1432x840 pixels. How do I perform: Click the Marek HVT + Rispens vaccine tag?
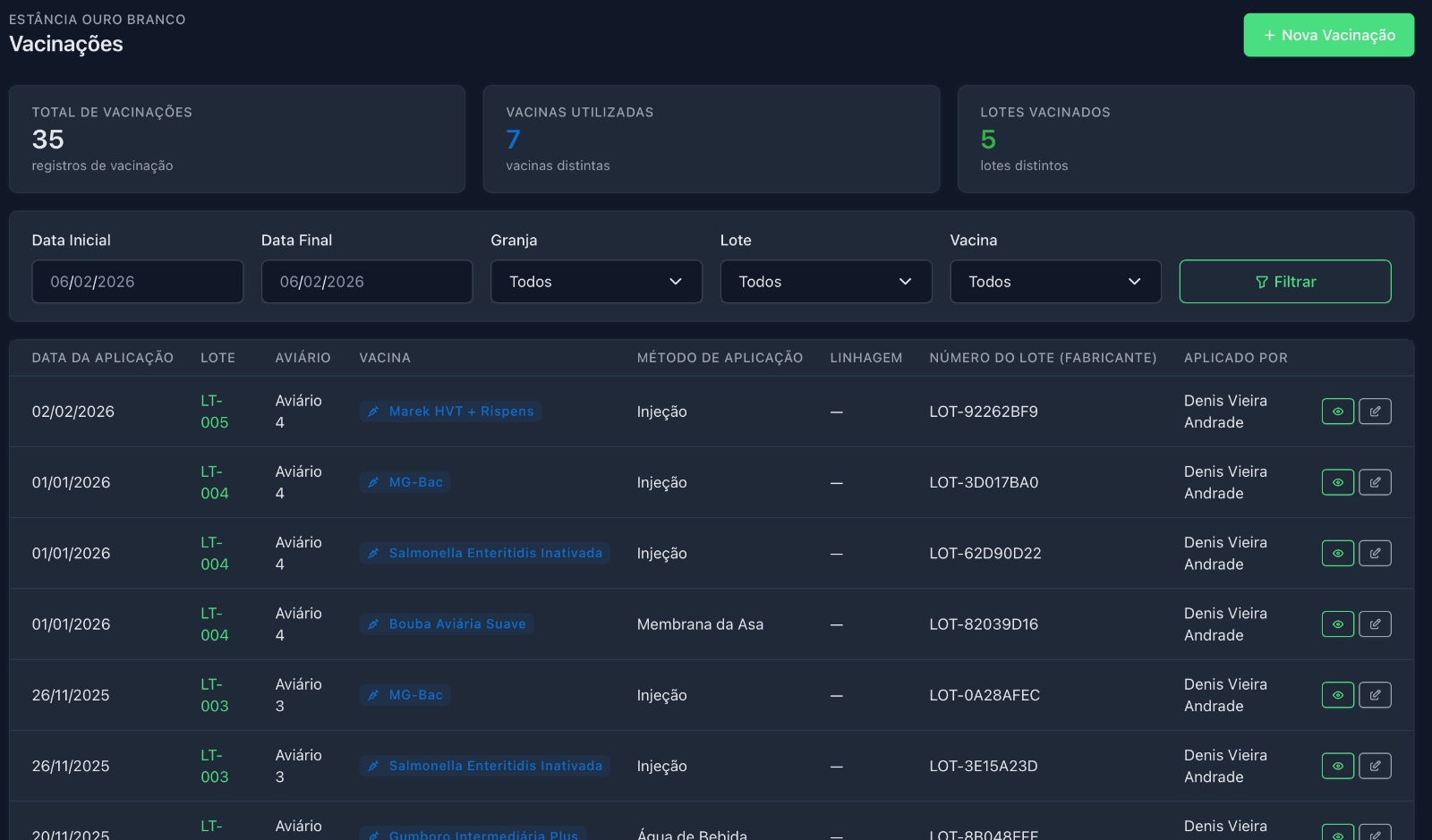(451, 412)
